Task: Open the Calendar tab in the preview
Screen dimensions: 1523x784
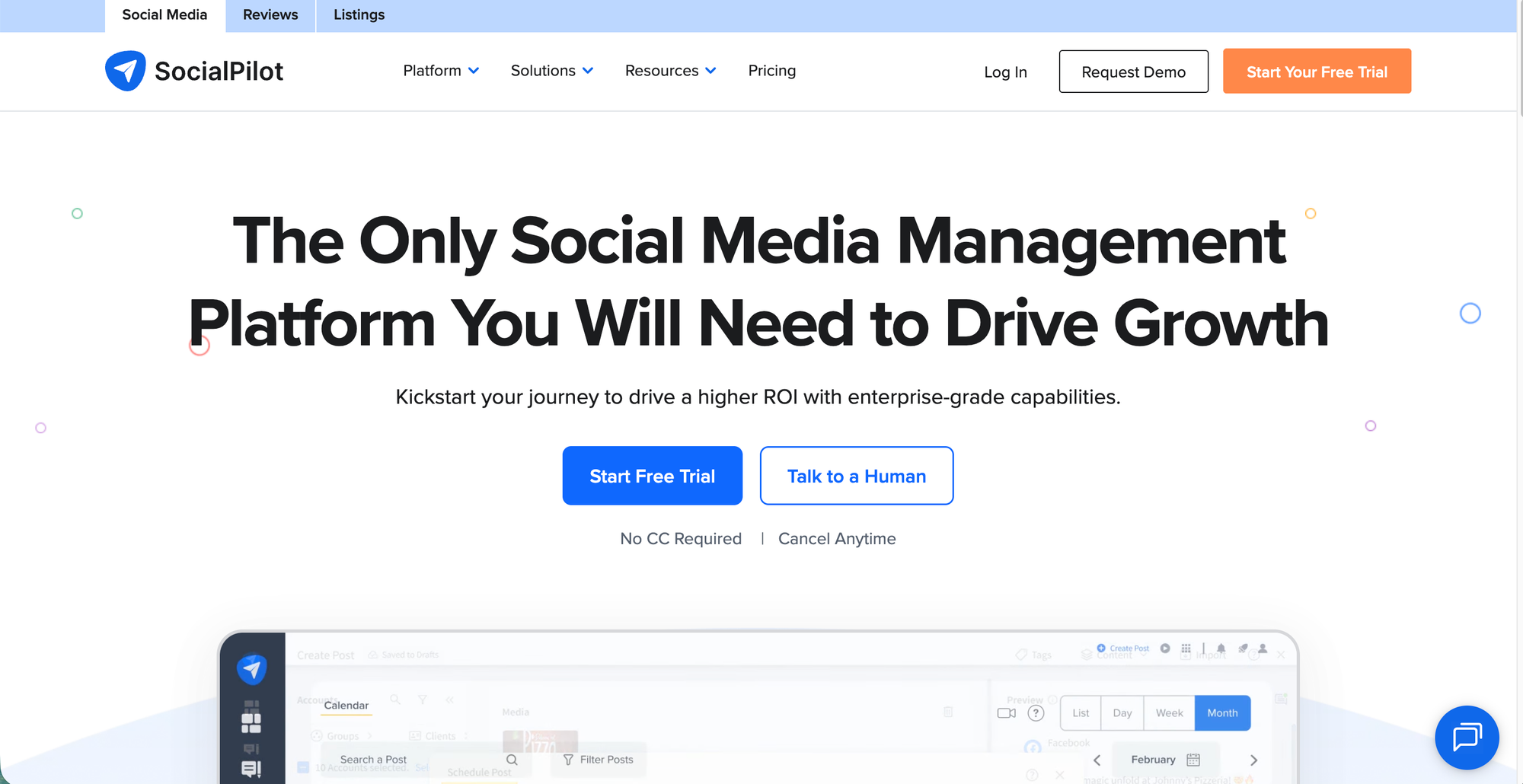Action: click(346, 706)
